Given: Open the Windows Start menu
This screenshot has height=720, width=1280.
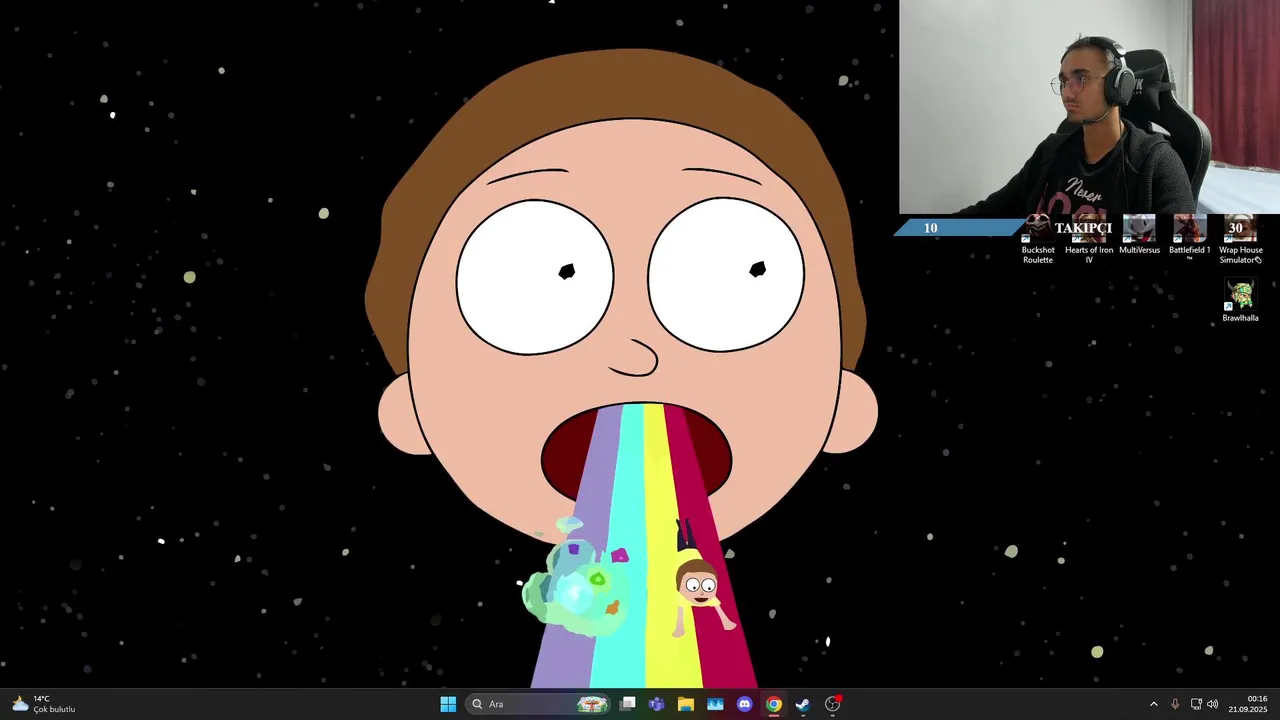Looking at the screenshot, I should [448, 704].
